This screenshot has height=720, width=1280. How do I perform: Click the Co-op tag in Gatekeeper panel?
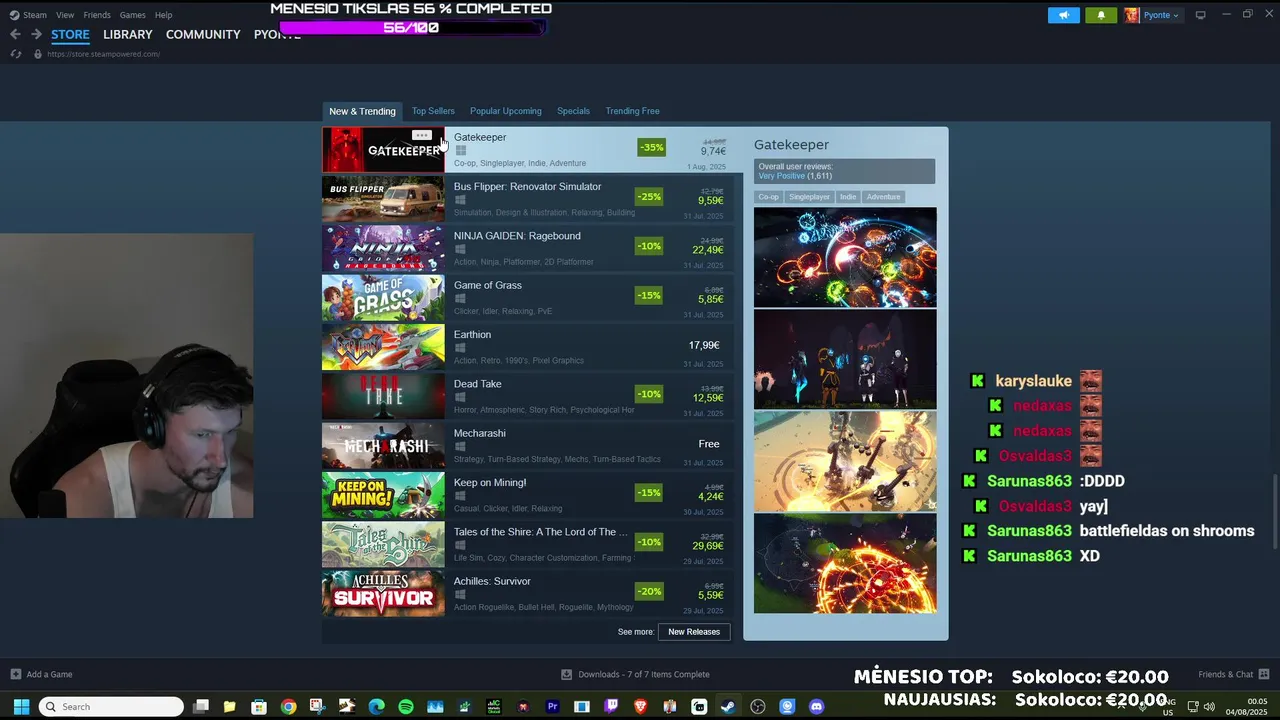pos(768,197)
